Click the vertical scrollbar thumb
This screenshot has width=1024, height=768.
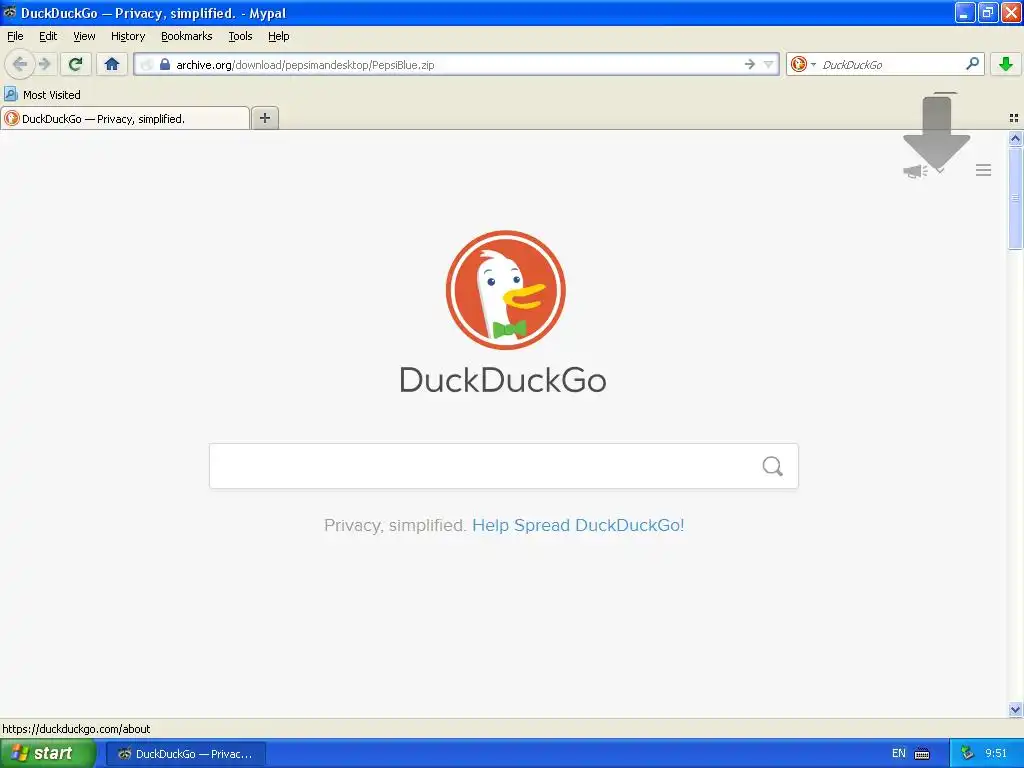pos(1015,198)
